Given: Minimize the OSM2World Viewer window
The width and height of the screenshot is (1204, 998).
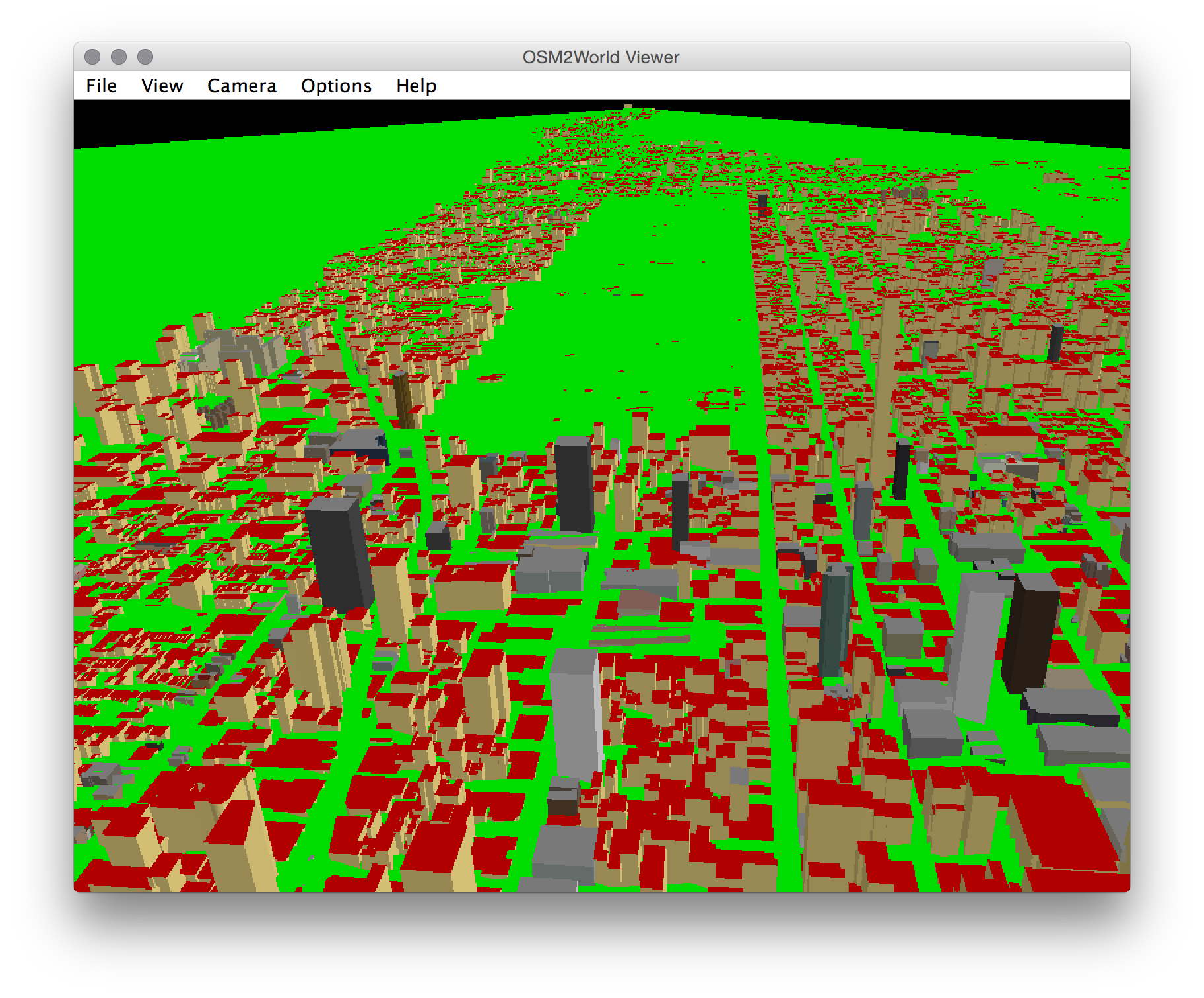Looking at the screenshot, I should [119, 57].
